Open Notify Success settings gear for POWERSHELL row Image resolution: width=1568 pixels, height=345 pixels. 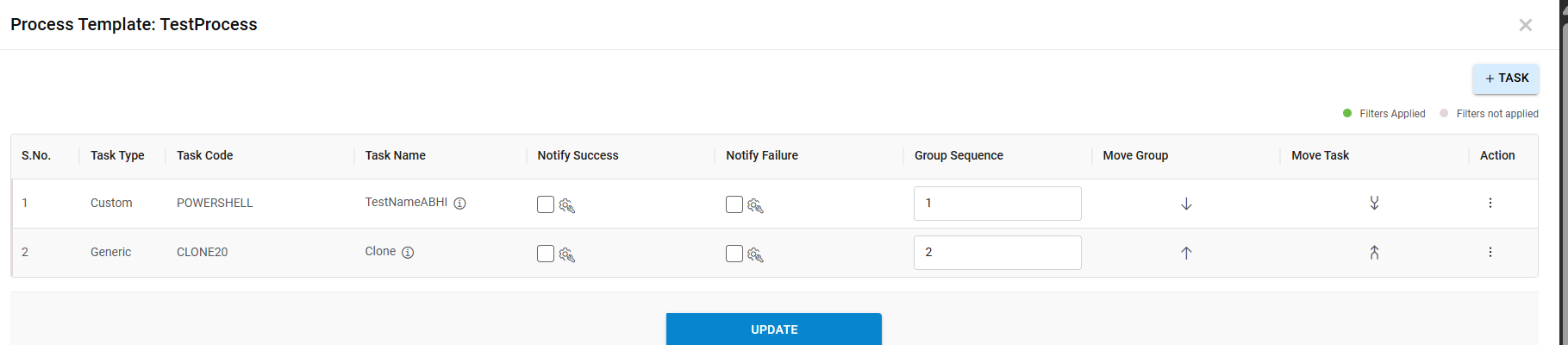(567, 205)
